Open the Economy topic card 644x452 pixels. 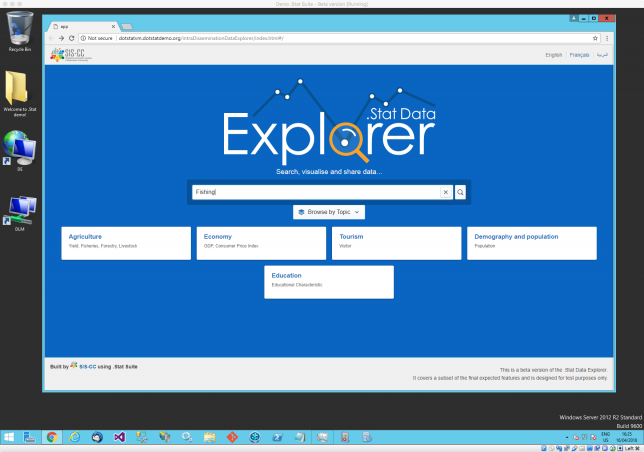point(261,243)
